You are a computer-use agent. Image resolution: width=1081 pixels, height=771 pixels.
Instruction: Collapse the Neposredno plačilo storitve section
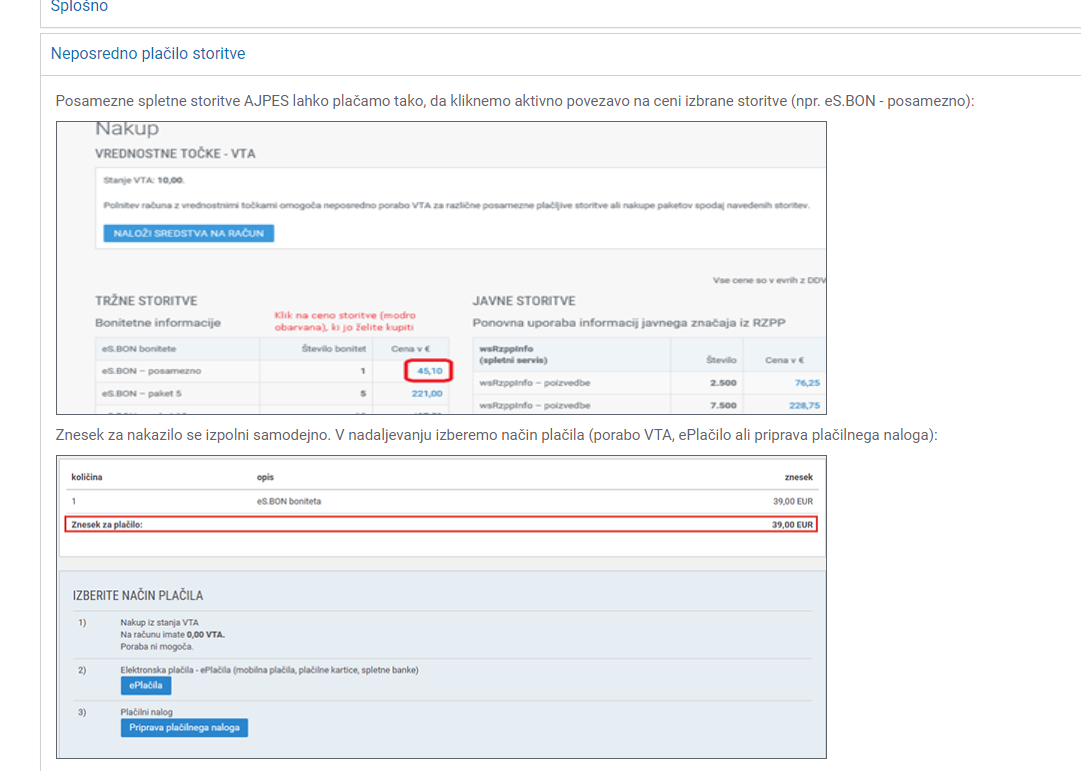[148, 54]
